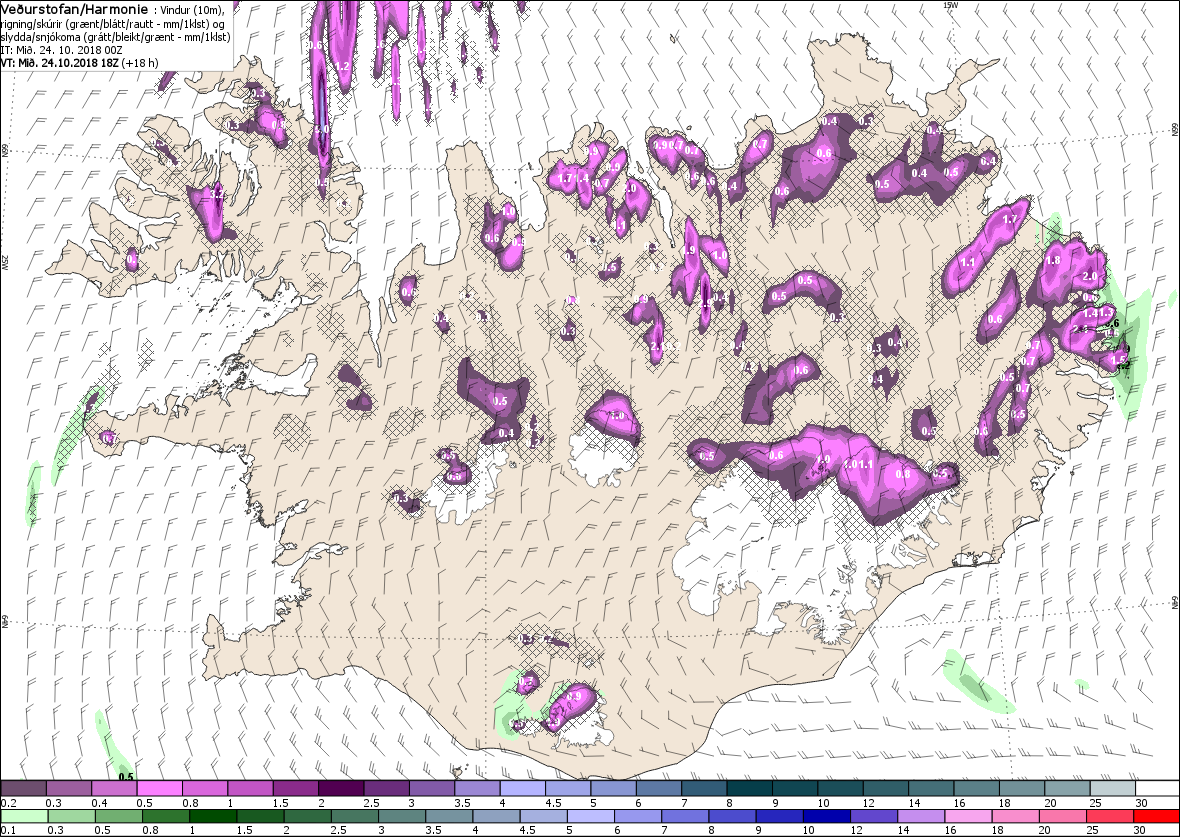Pick deep blue rain swatch between 10 and 12

coord(829,817)
